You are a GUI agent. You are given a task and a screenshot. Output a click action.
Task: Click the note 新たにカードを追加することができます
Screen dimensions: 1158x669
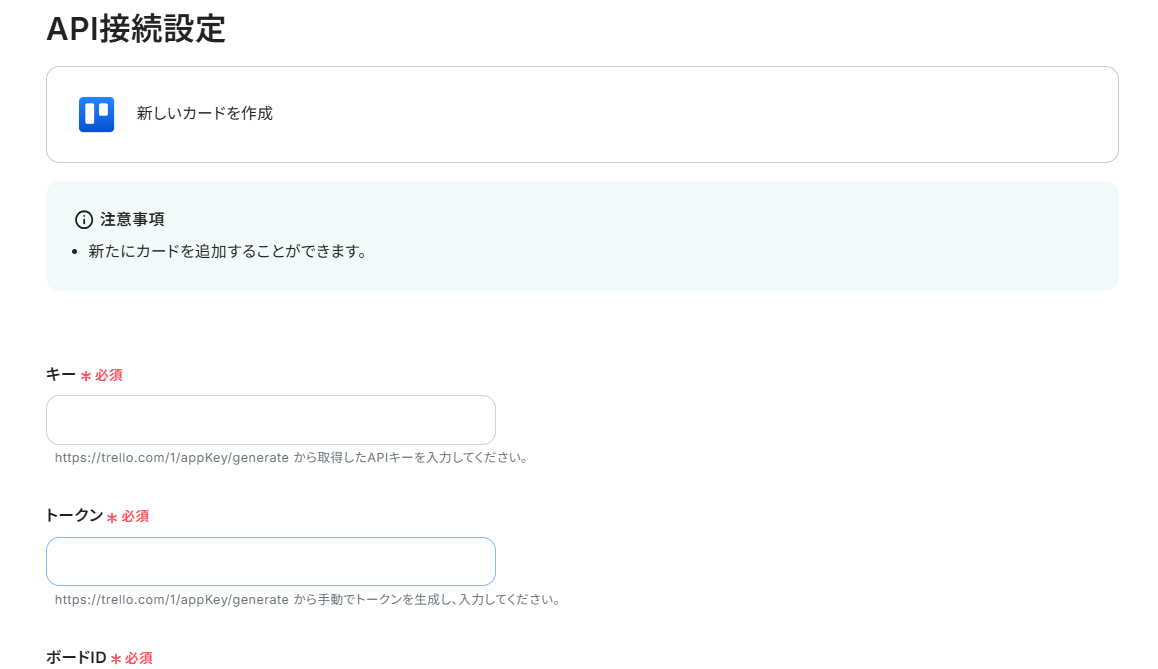pos(227,251)
